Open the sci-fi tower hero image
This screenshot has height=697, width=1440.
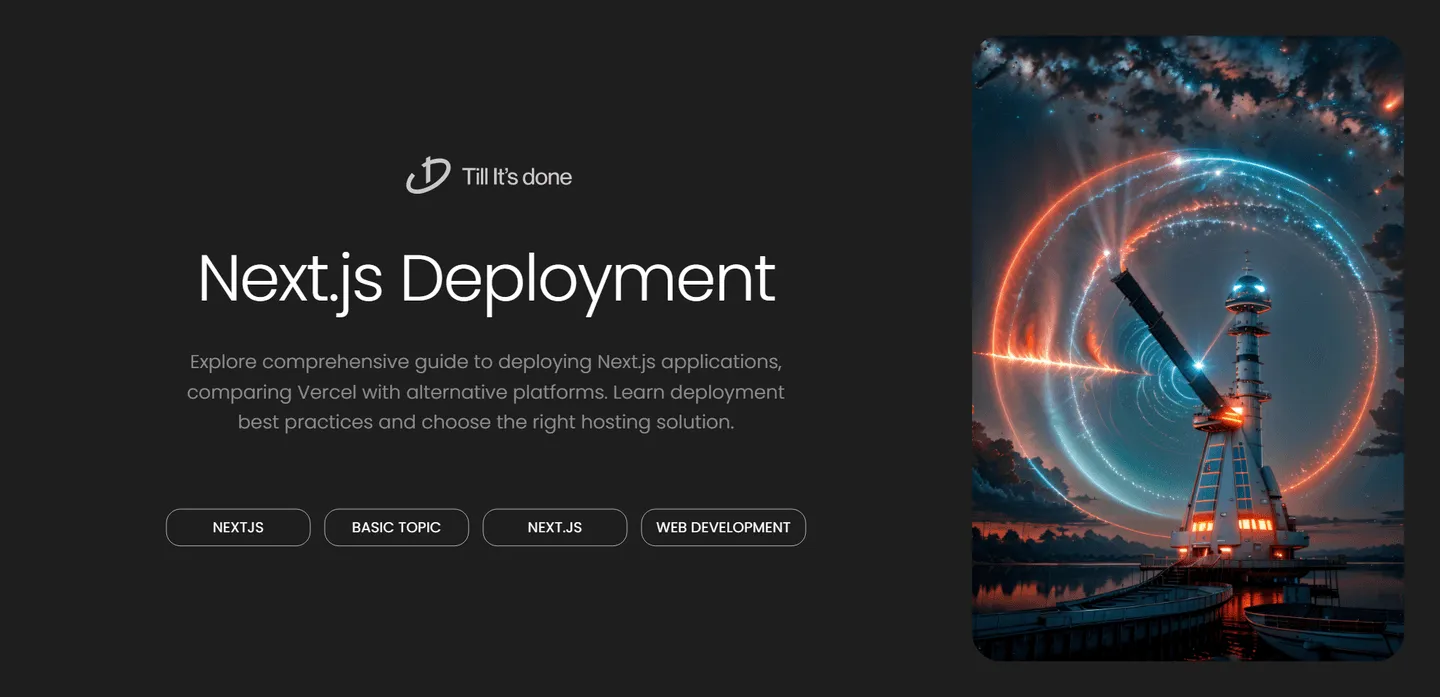click(1188, 348)
